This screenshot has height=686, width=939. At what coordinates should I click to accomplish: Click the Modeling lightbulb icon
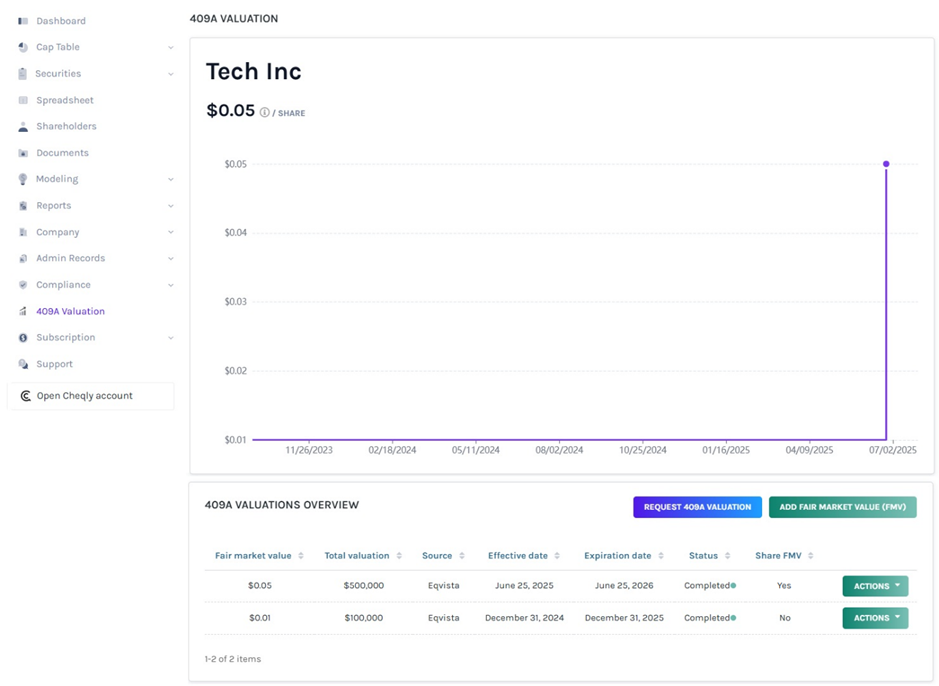tap(23, 179)
